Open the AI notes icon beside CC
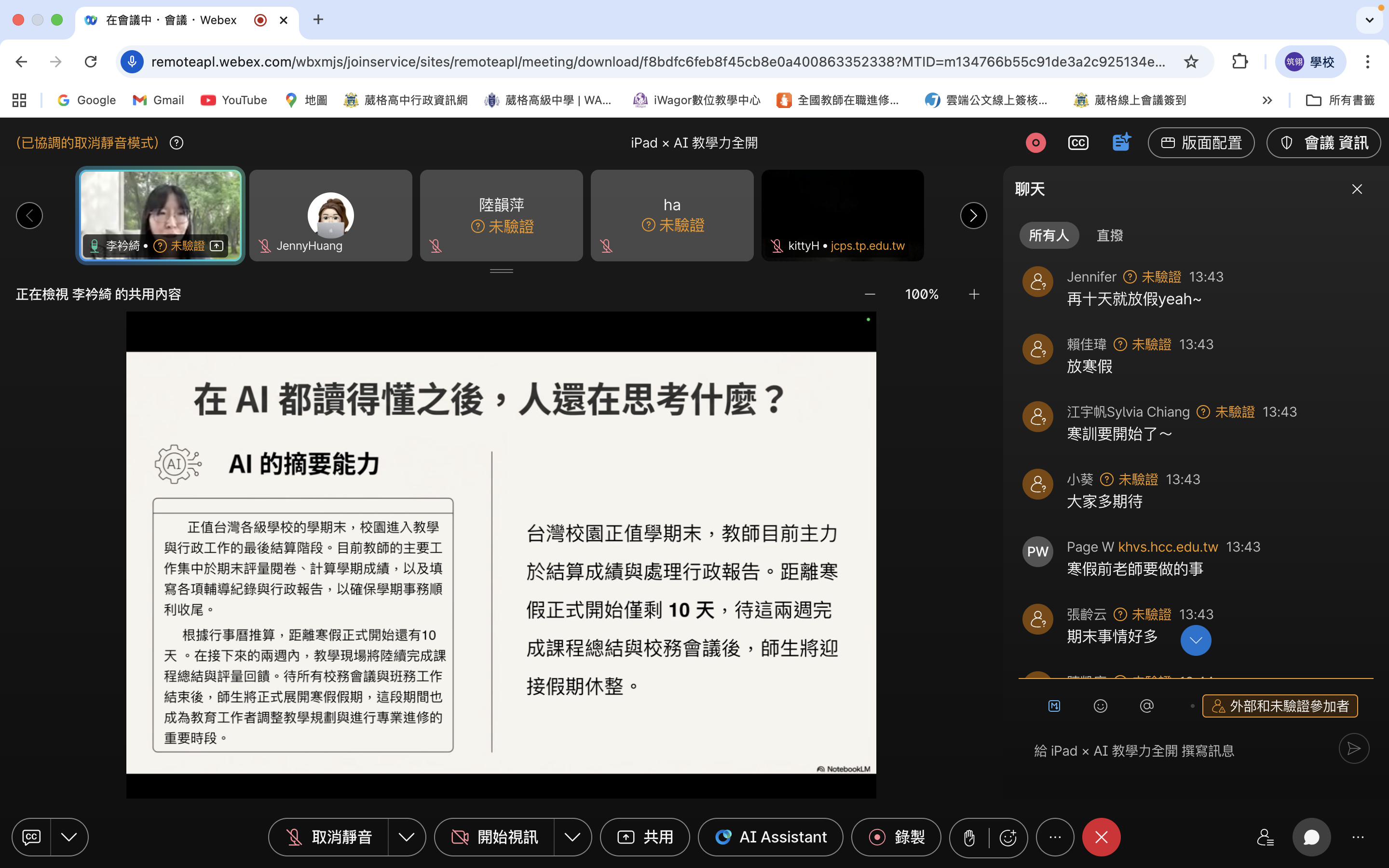Image resolution: width=1389 pixels, height=868 pixels. [x=1120, y=142]
